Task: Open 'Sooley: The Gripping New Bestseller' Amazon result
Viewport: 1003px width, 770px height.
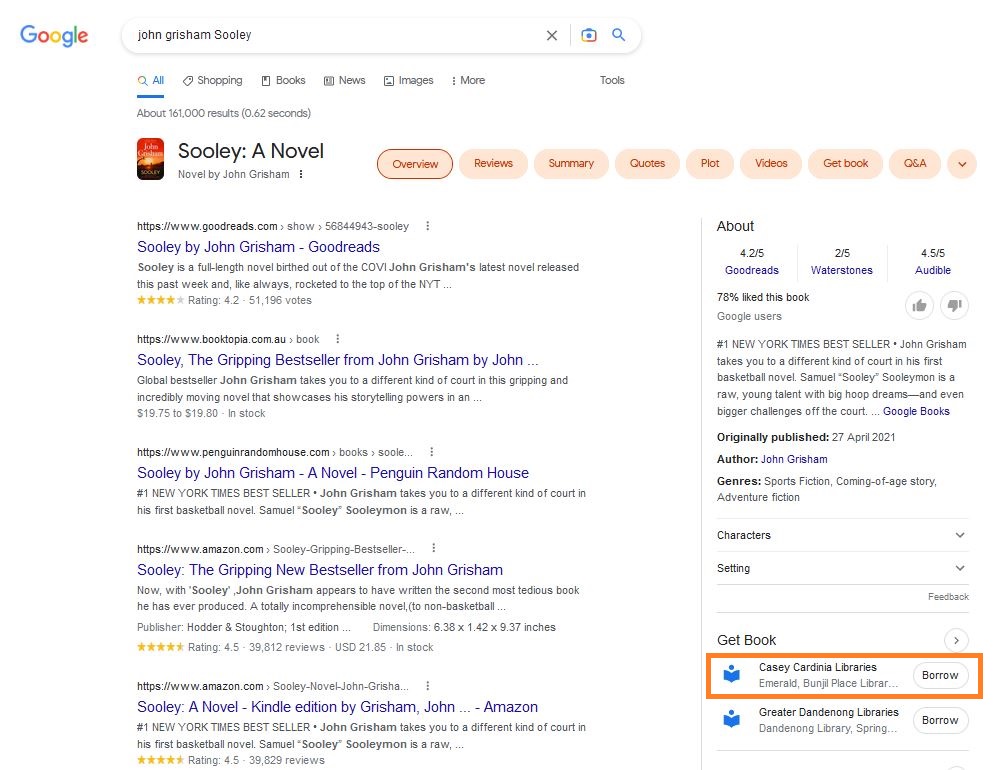Action: point(320,570)
